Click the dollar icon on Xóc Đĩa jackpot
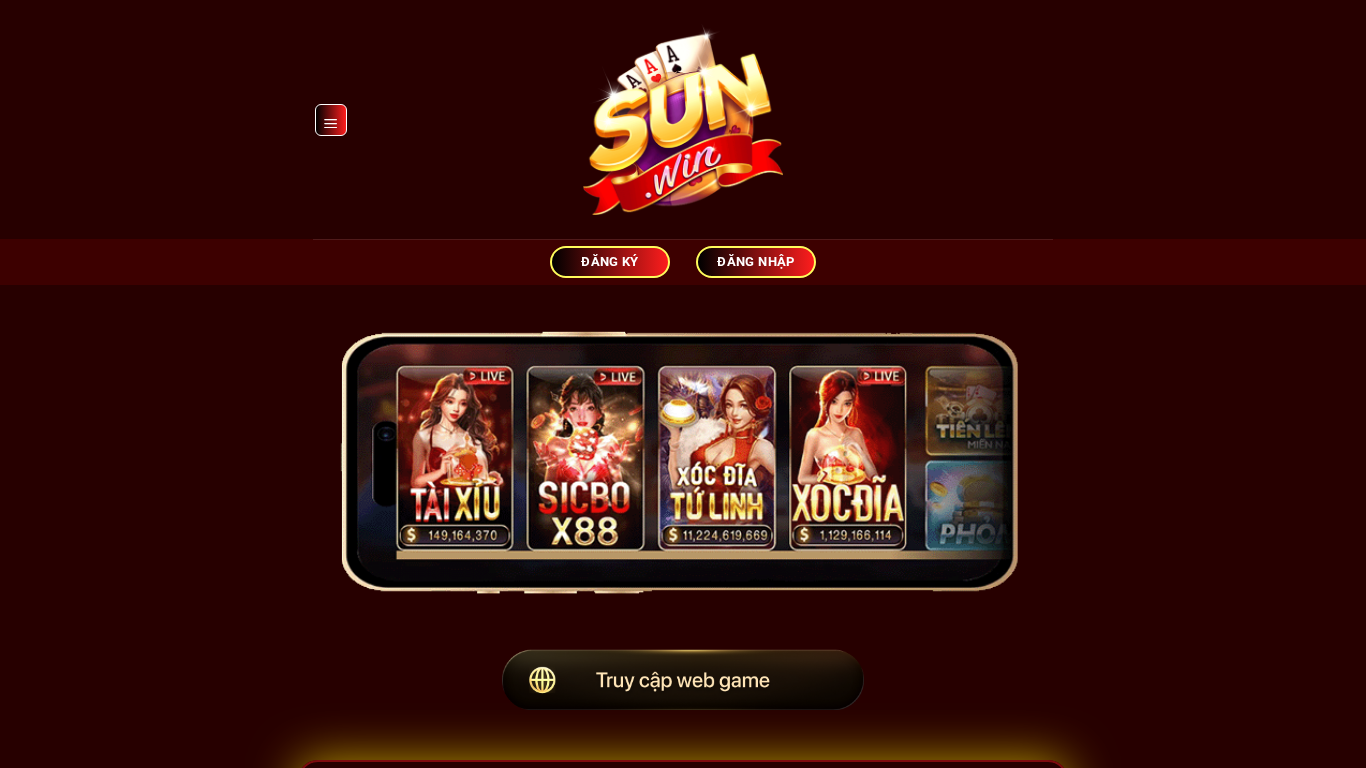 click(x=804, y=536)
